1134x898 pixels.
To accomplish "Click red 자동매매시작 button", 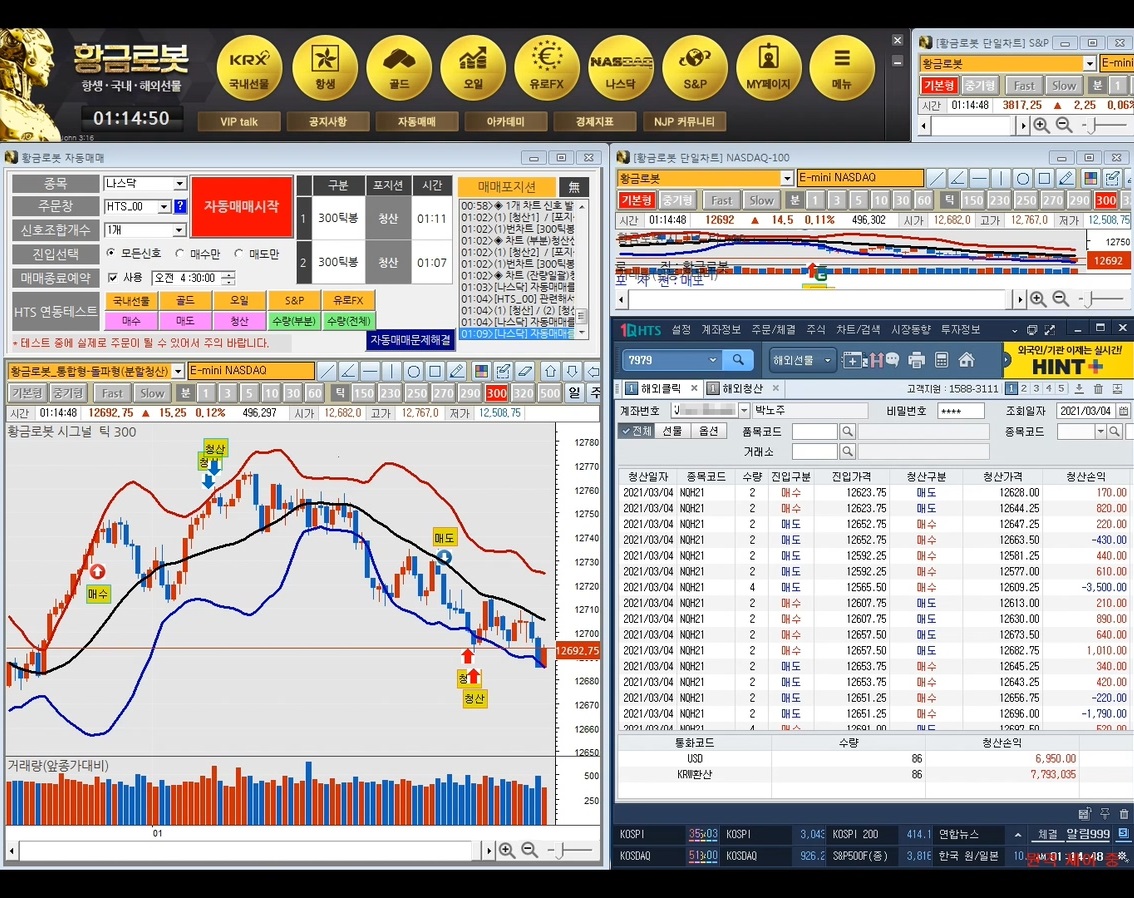I will 242,206.
